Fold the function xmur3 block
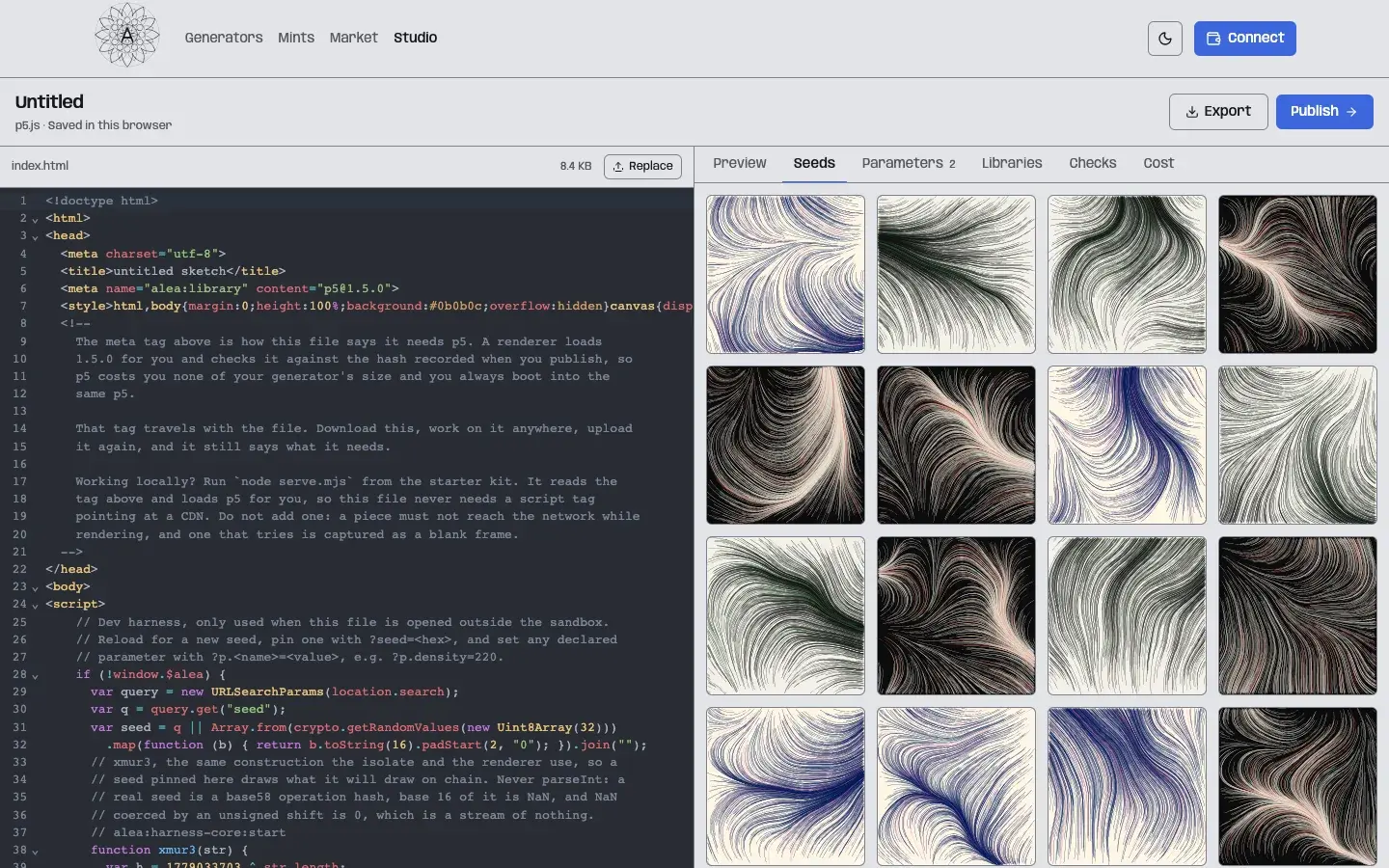The height and width of the screenshot is (868, 1389). click(x=35, y=851)
